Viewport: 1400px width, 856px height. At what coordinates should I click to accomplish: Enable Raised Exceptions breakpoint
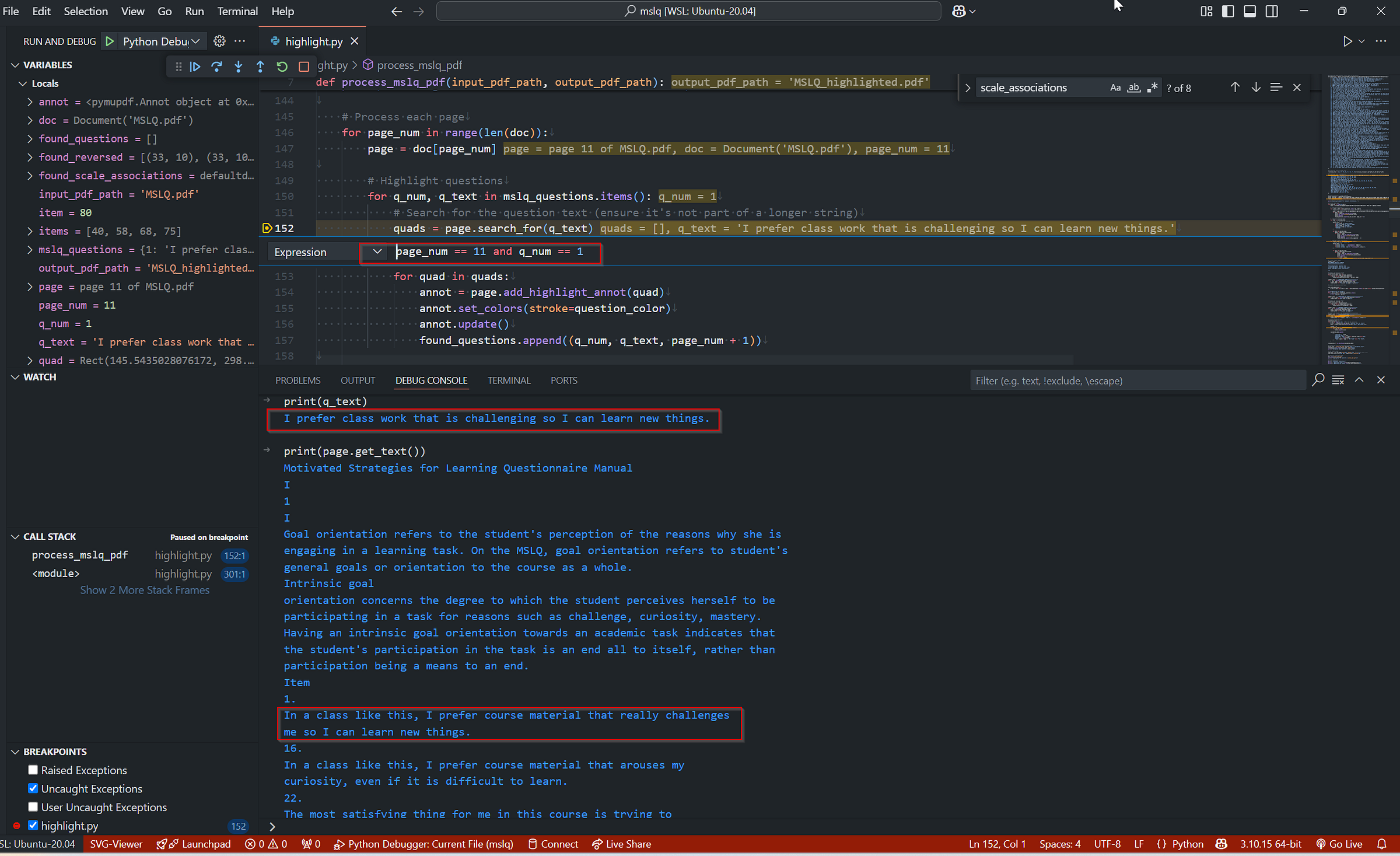[x=33, y=770]
